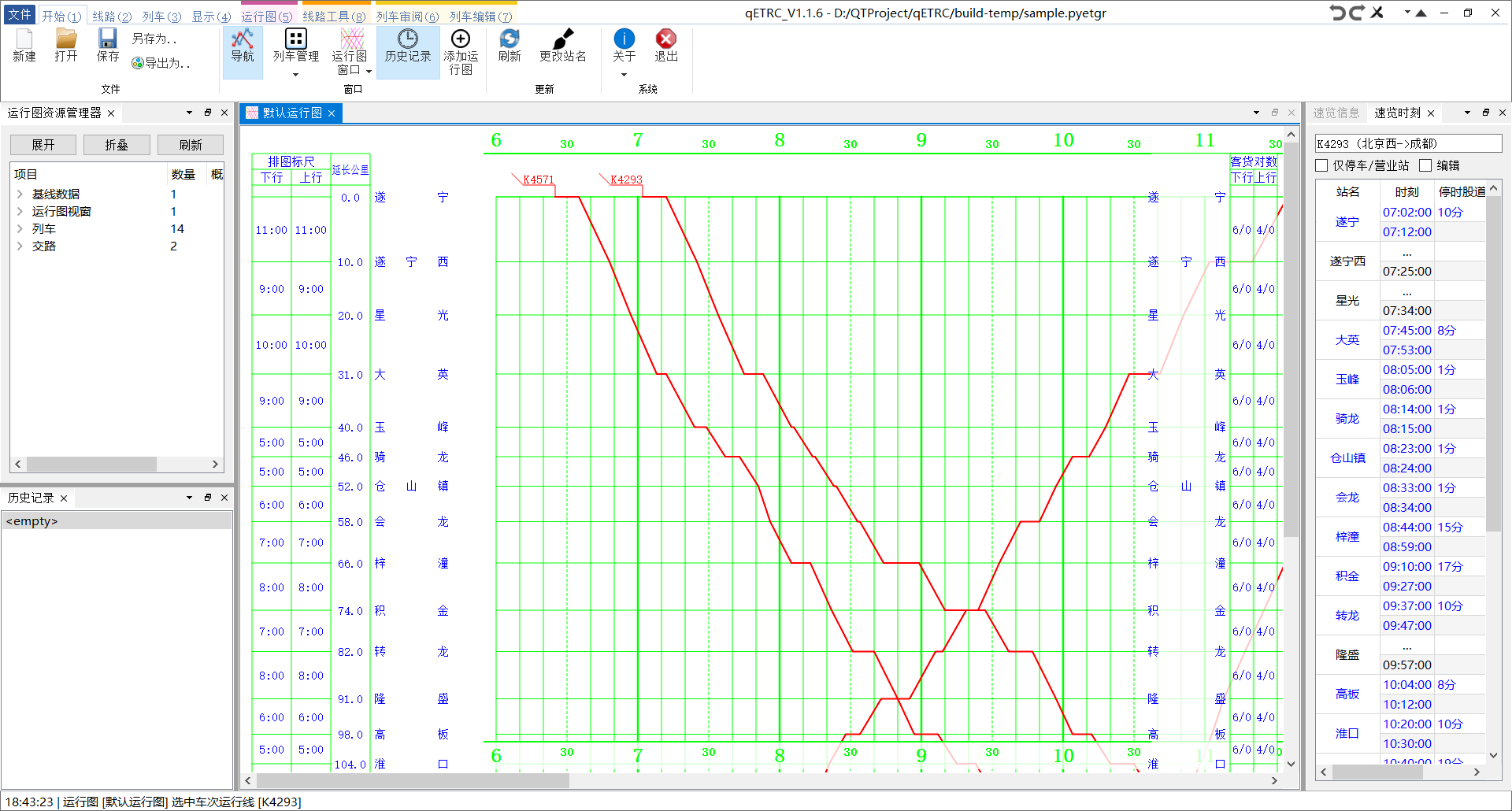Switch to the 速览信息 panel tab
This screenshot has width=1512, height=811.
1336,113
